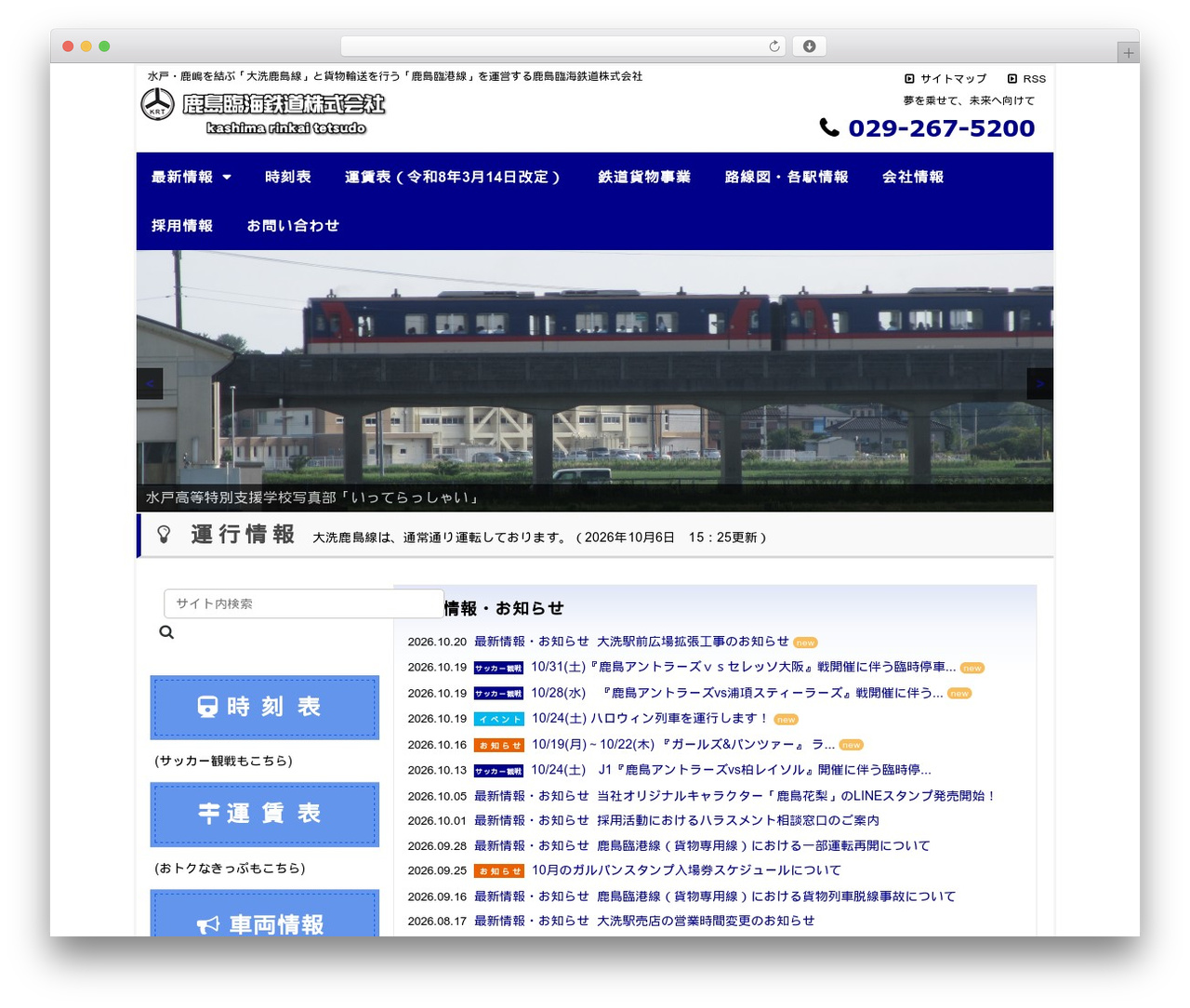The width and height of the screenshot is (1190, 1008).
Task: Open the 会社情報 menu item
Action: (913, 177)
